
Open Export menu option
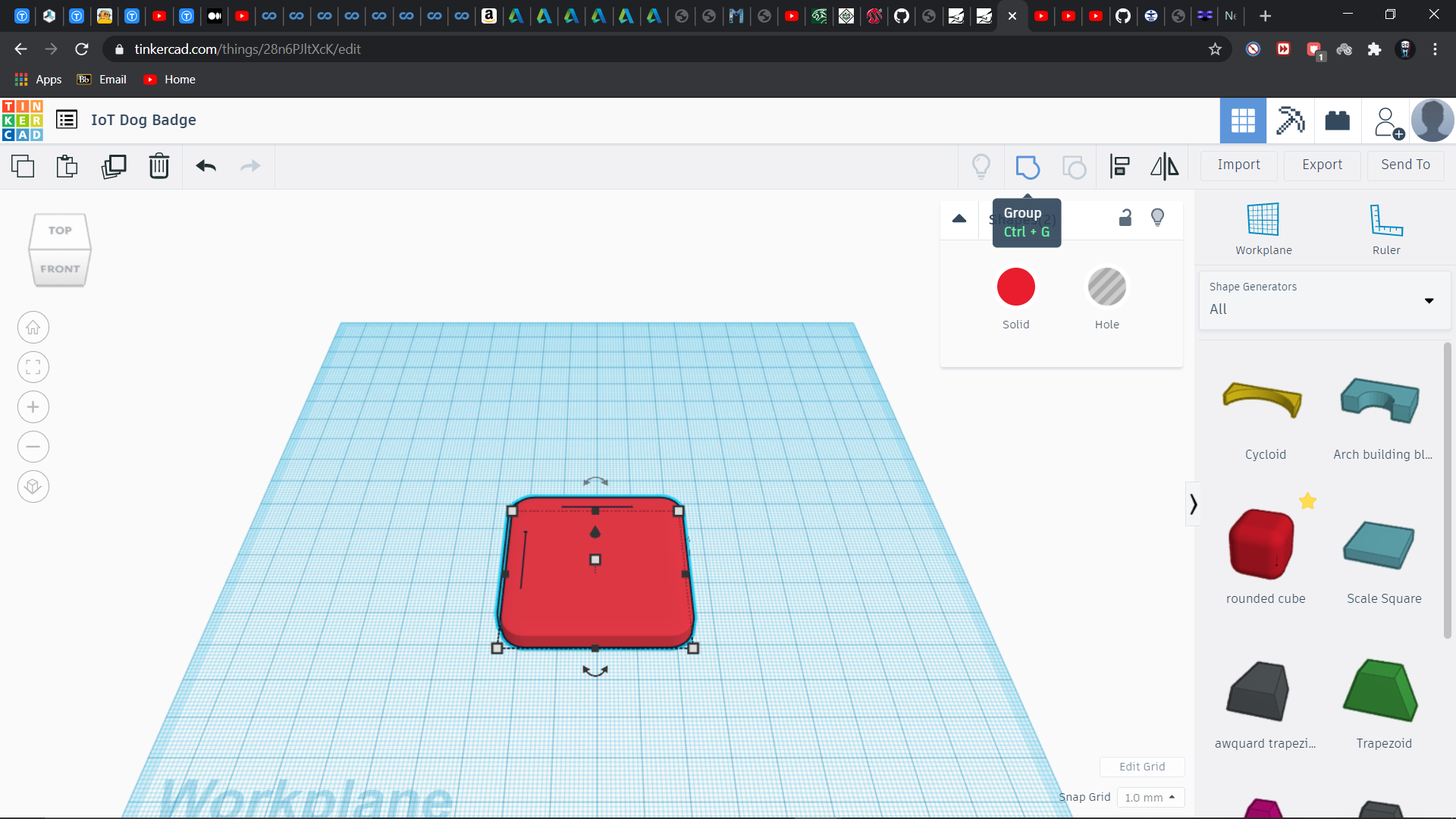click(1321, 164)
